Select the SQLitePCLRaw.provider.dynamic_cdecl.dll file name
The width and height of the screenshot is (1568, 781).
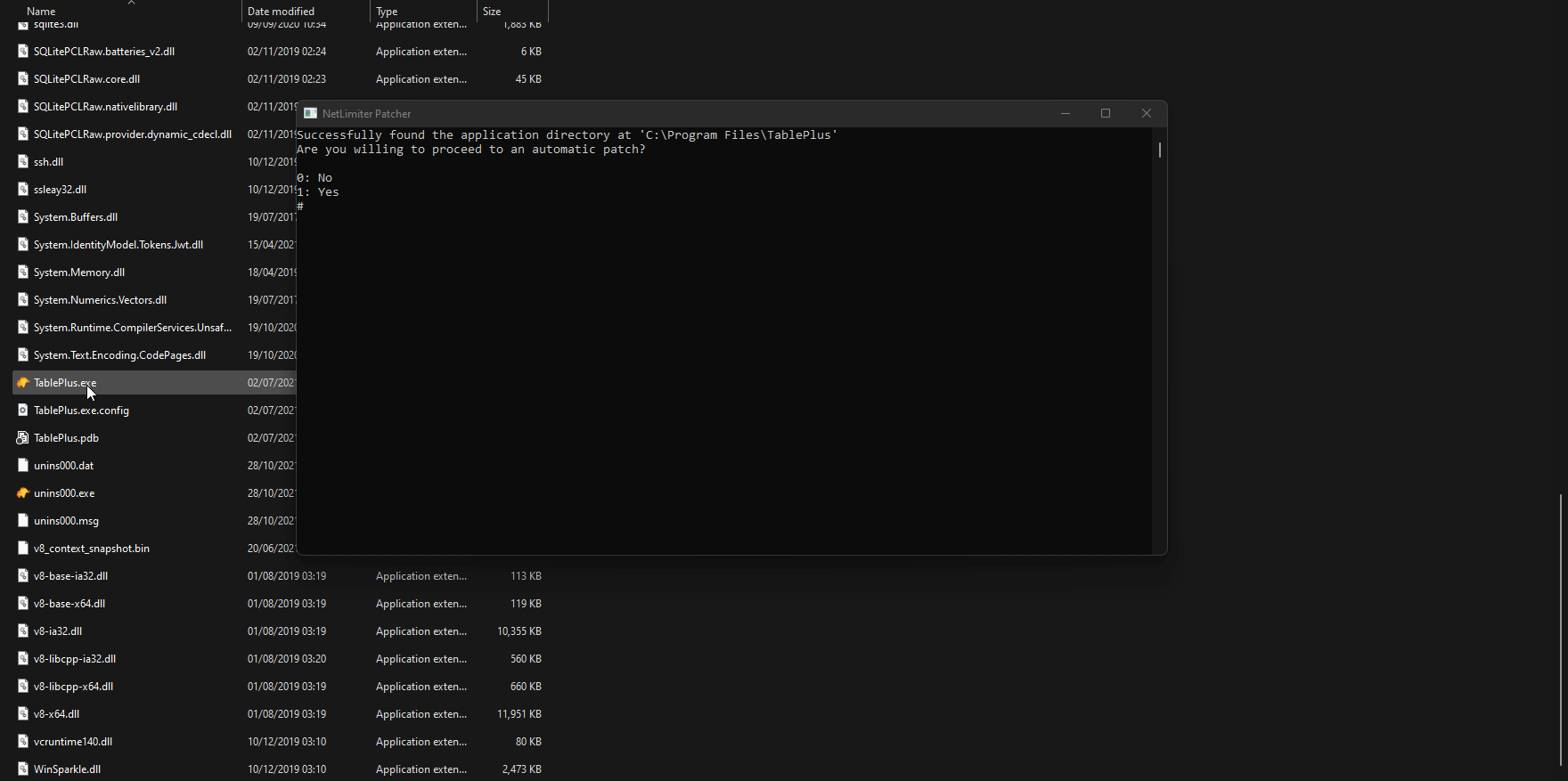pos(133,134)
